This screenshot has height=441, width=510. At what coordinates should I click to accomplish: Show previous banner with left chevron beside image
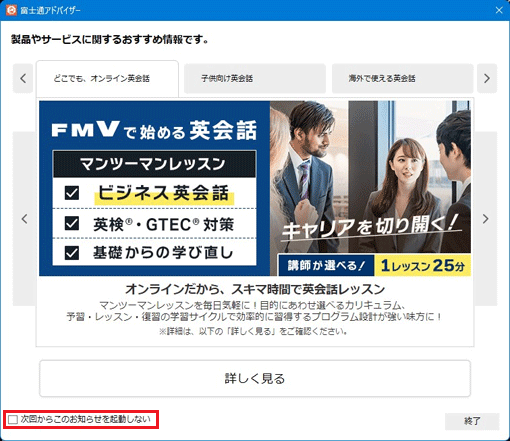24,219
